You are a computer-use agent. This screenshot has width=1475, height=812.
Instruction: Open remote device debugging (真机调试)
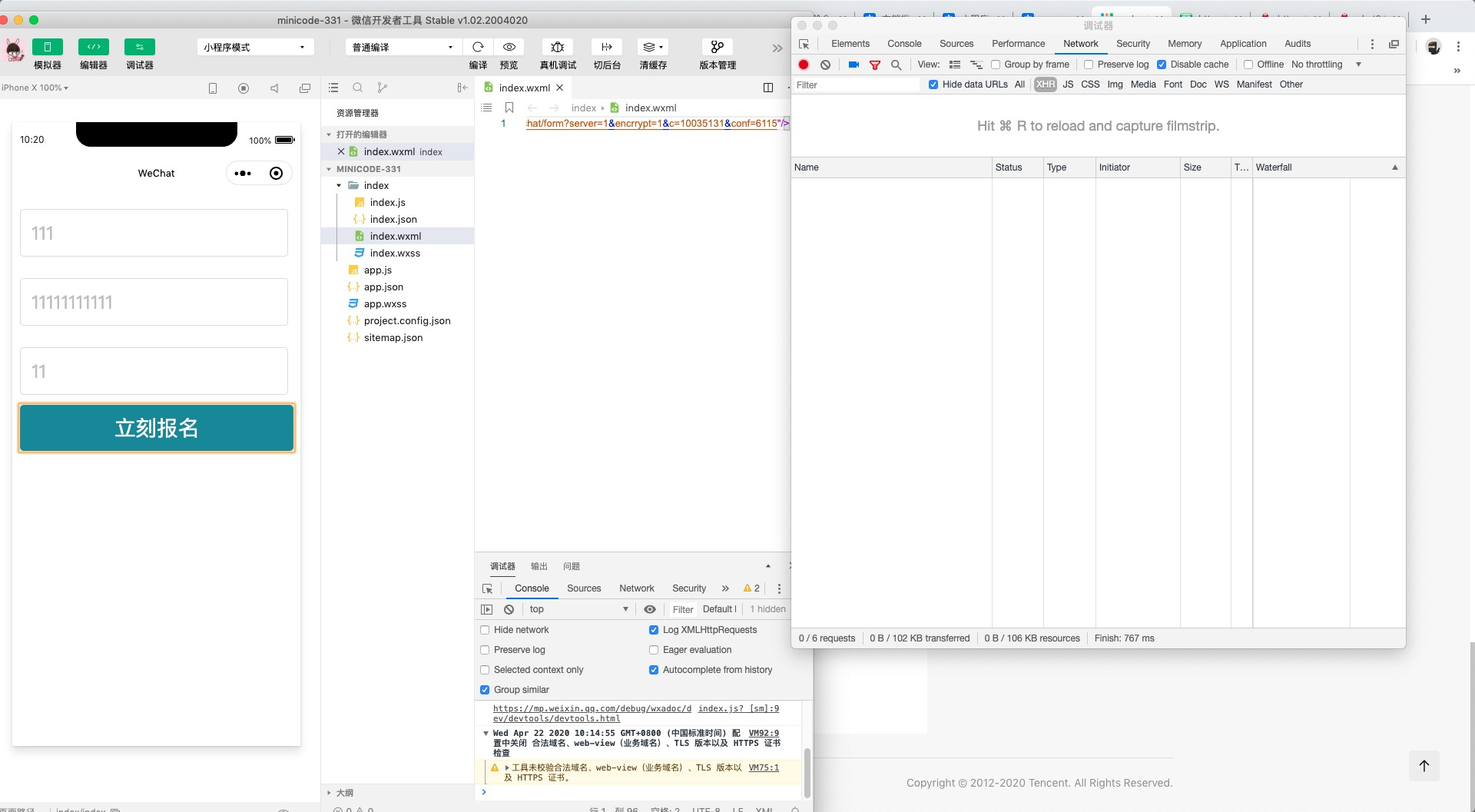(558, 47)
